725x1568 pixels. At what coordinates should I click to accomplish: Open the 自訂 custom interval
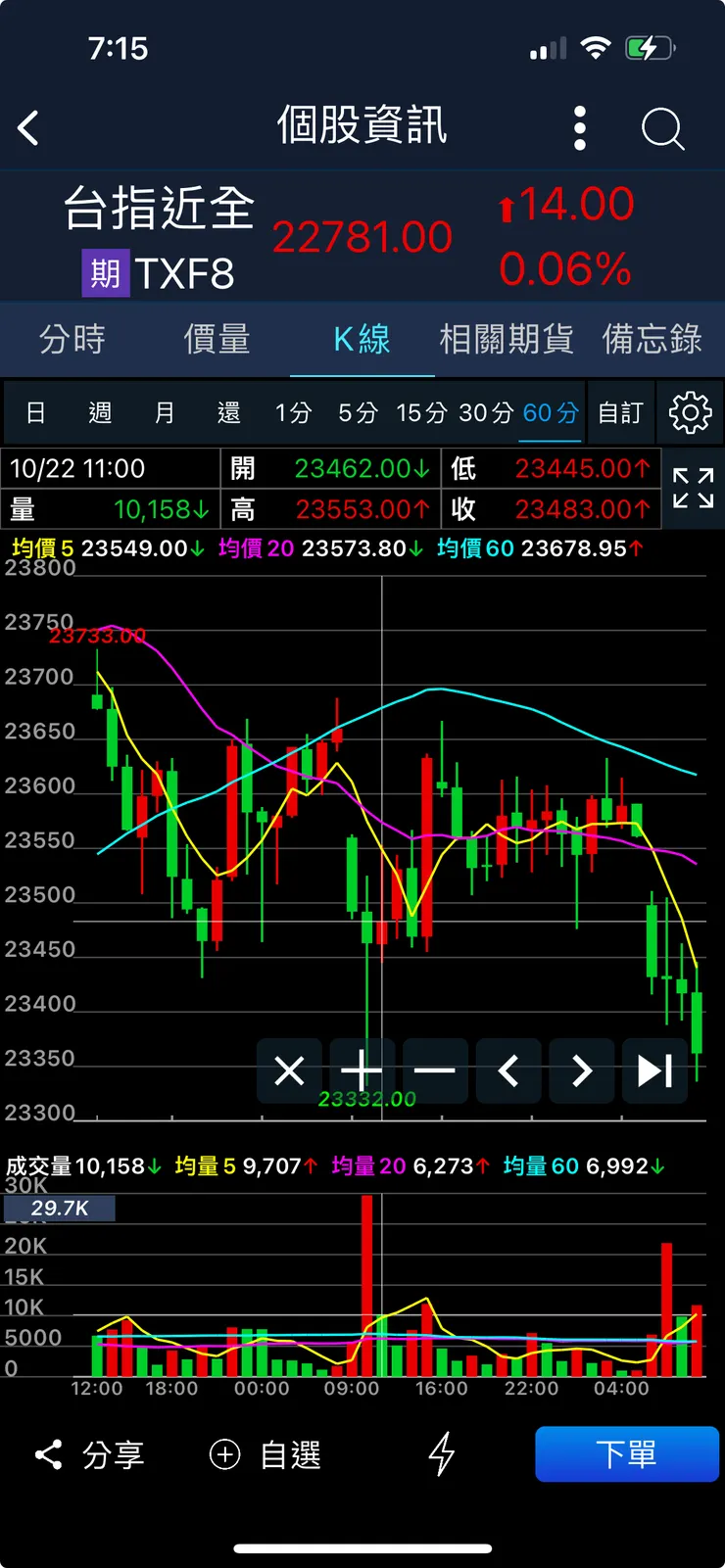pos(621,412)
